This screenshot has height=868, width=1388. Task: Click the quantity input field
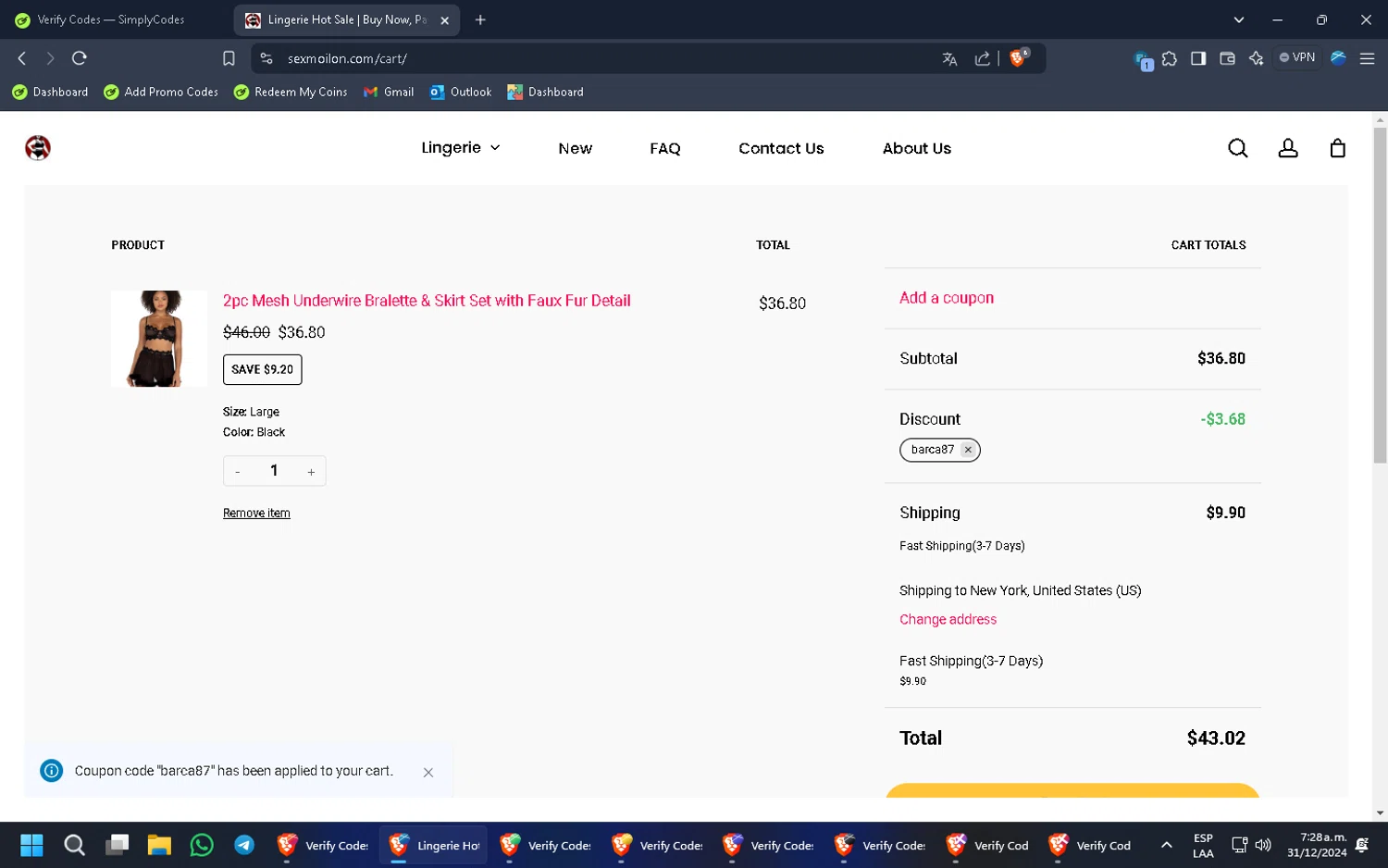click(274, 470)
